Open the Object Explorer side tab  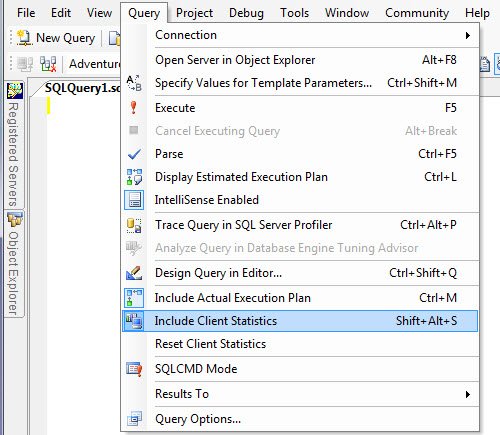click(14, 264)
